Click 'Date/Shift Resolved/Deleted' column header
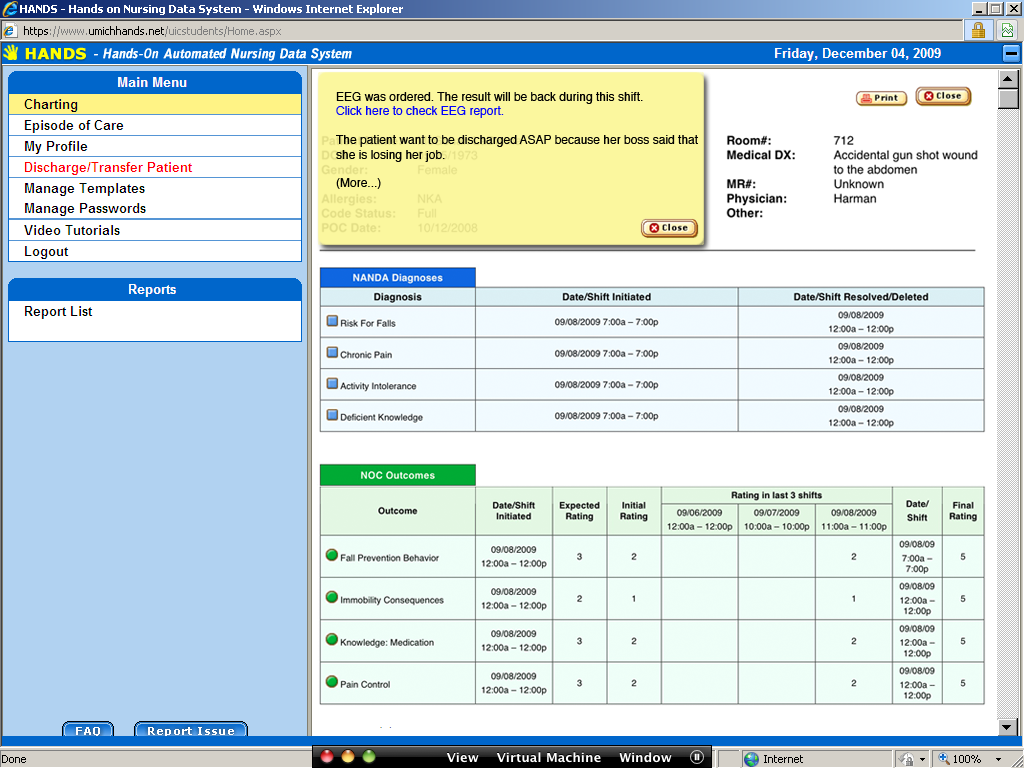The width and height of the screenshot is (1024, 768). [861, 296]
